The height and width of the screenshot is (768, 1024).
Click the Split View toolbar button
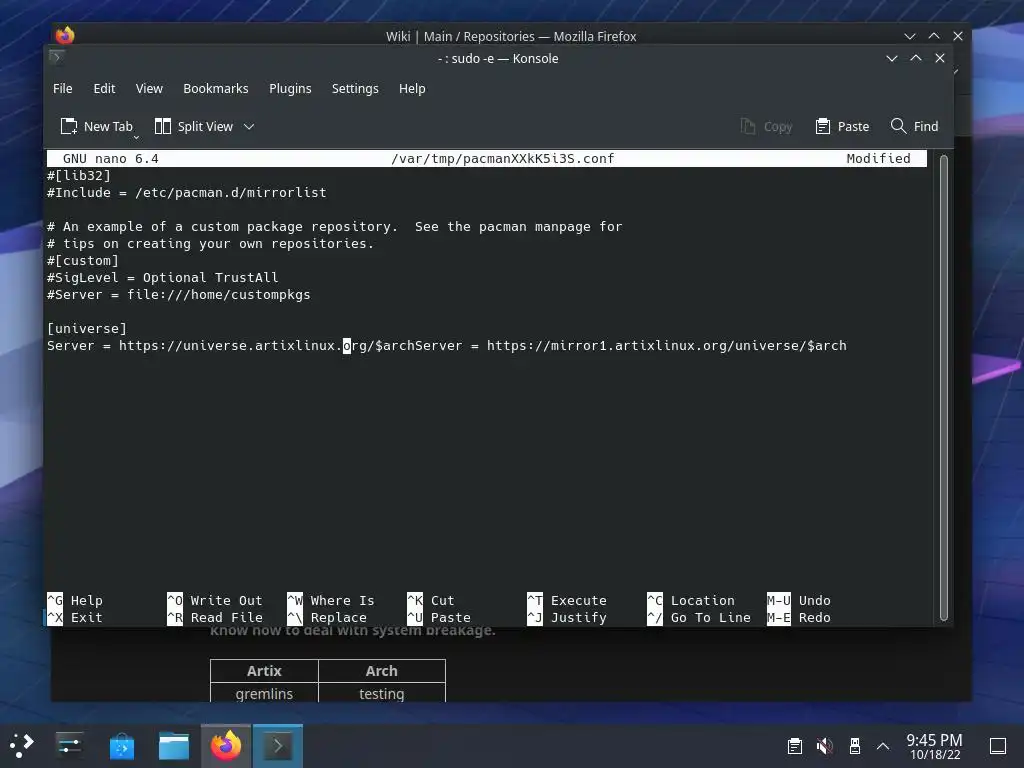(194, 126)
